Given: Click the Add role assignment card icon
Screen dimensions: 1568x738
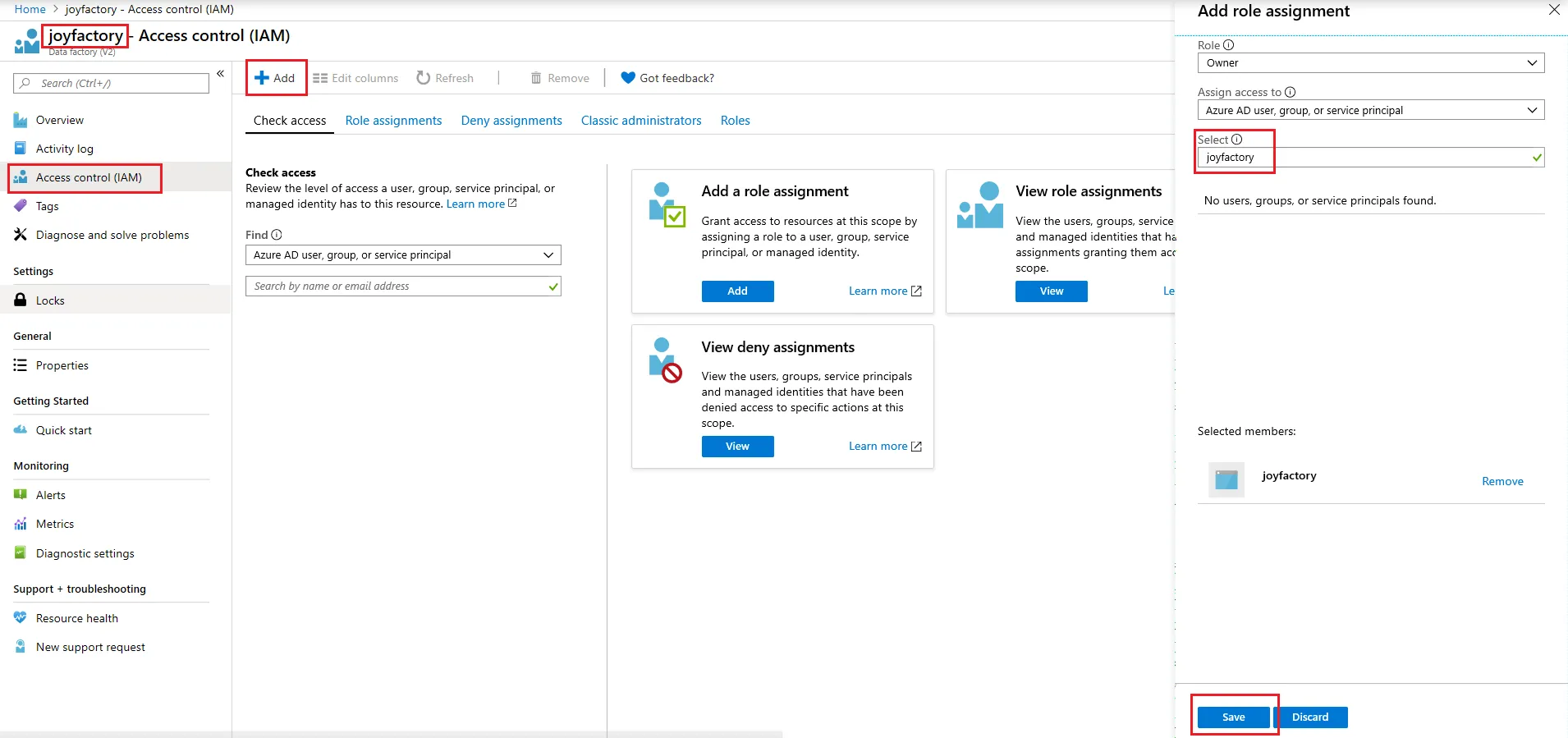Looking at the screenshot, I should [667, 205].
